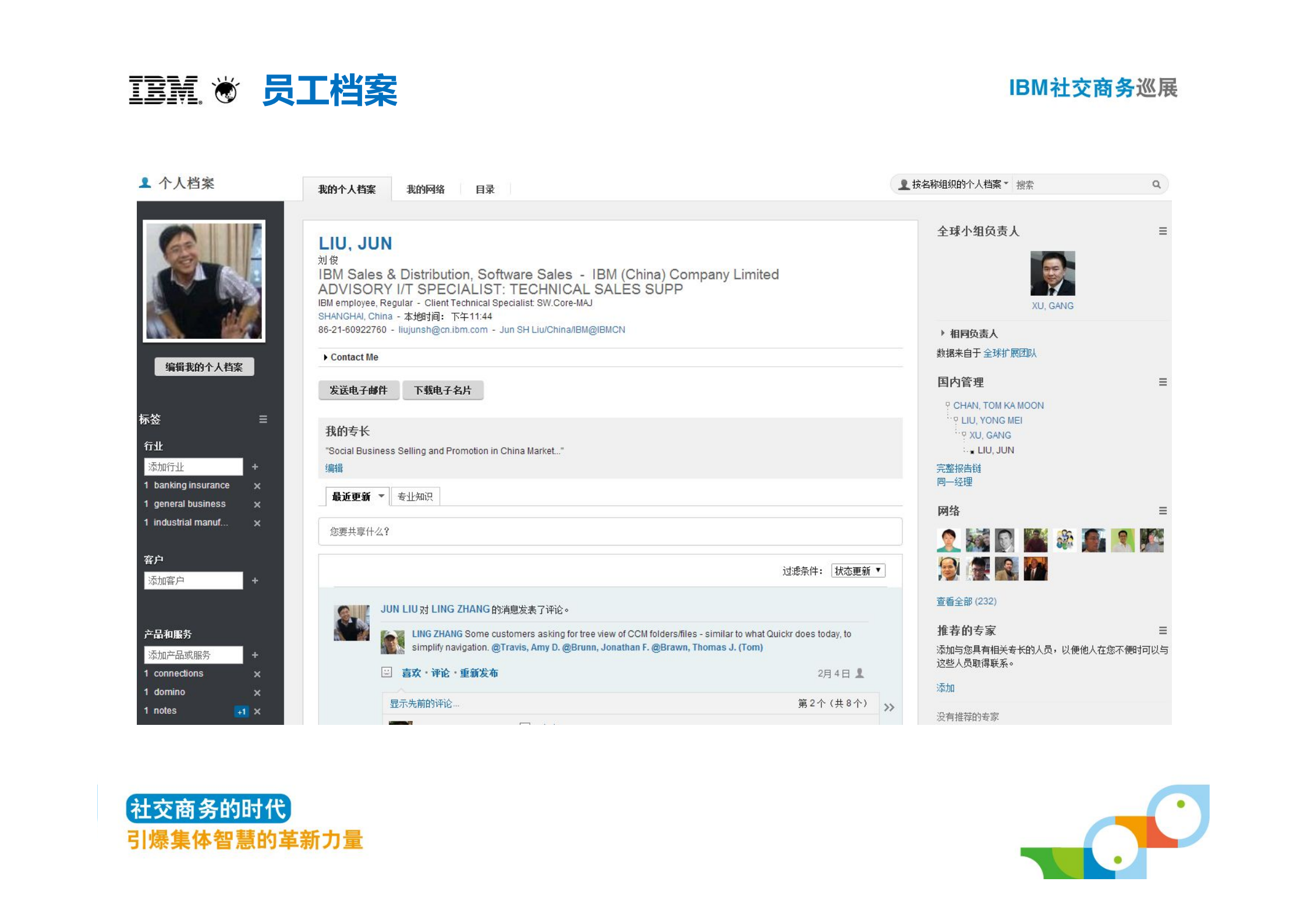Open the 专业知识 tab
This screenshot has width=1307, height=924.
click(x=415, y=495)
